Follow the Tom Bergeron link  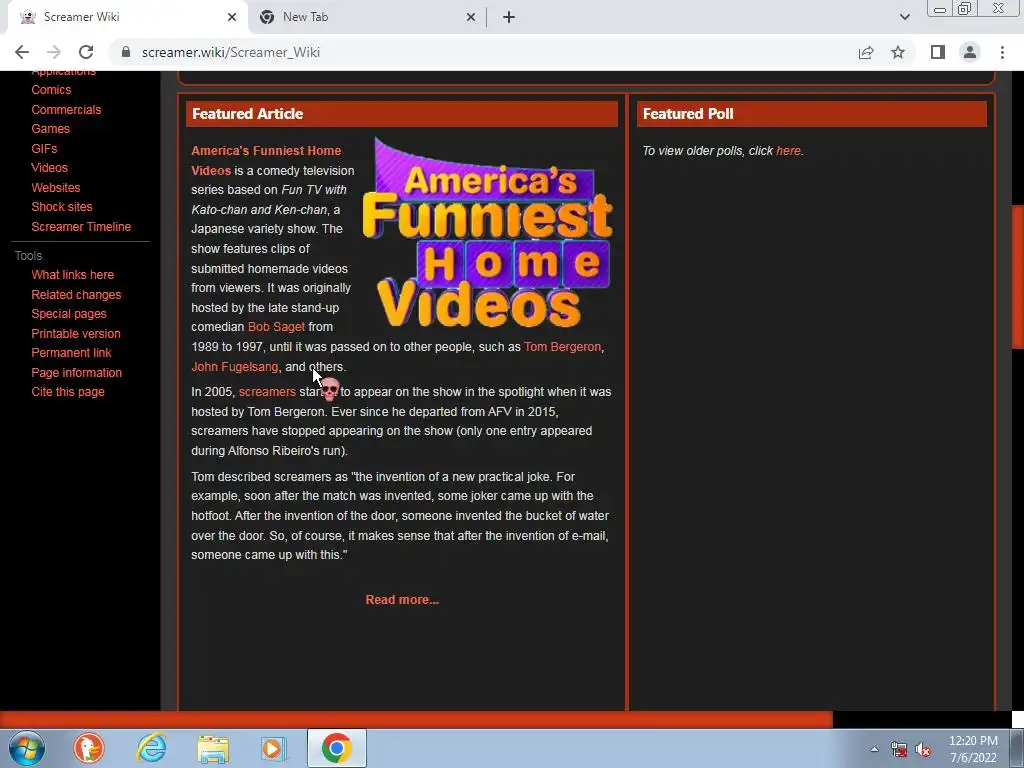point(562,347)
